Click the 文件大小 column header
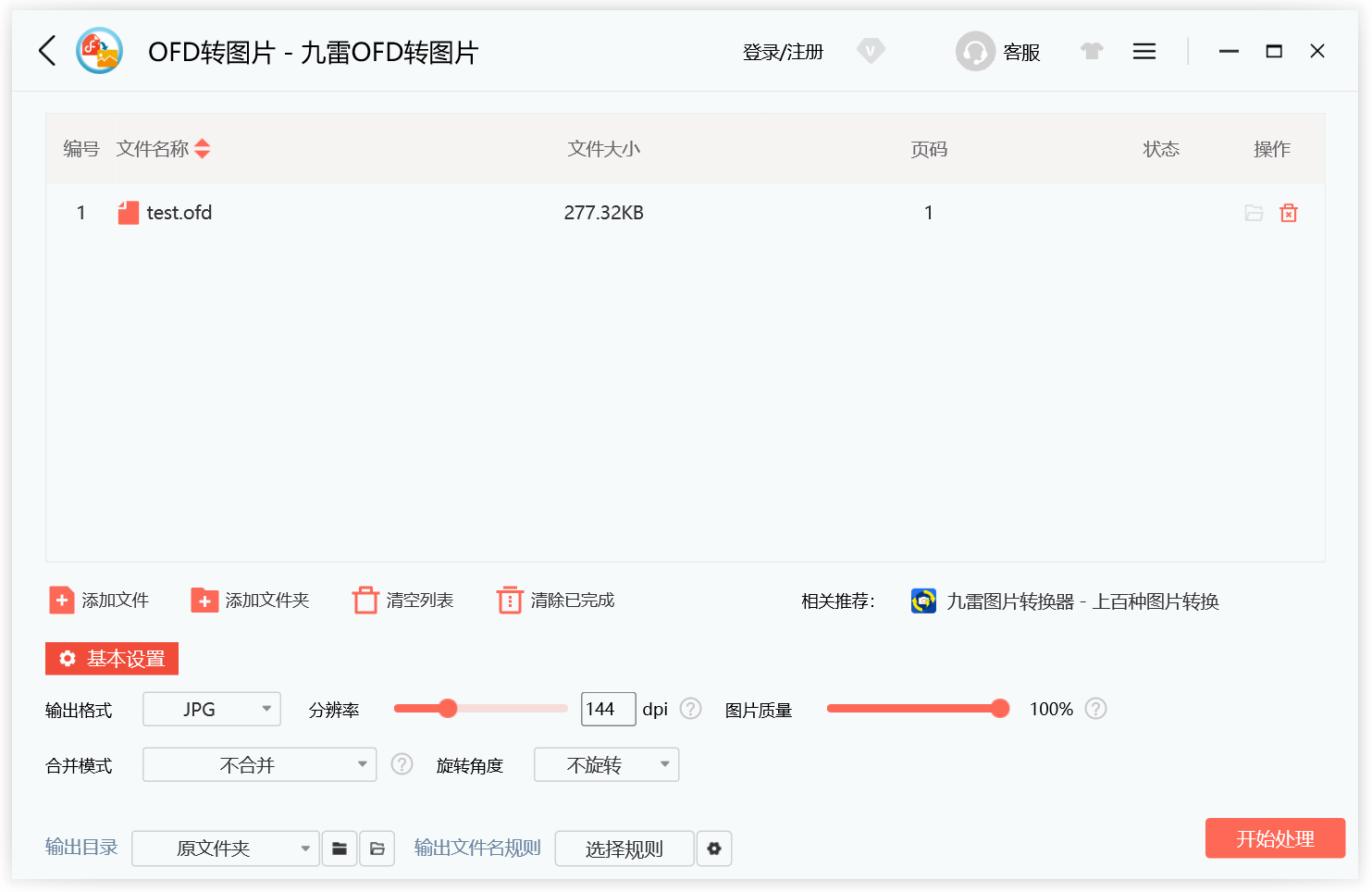This screenshot has width=1372, height=892. coord(604,149)
